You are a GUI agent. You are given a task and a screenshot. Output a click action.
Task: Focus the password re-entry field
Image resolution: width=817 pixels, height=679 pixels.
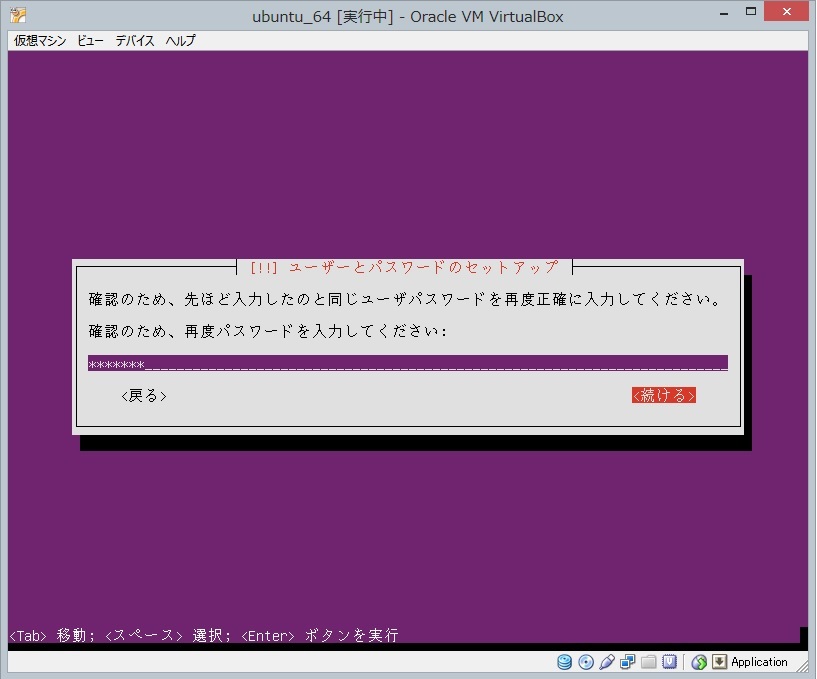coord(408,363)
